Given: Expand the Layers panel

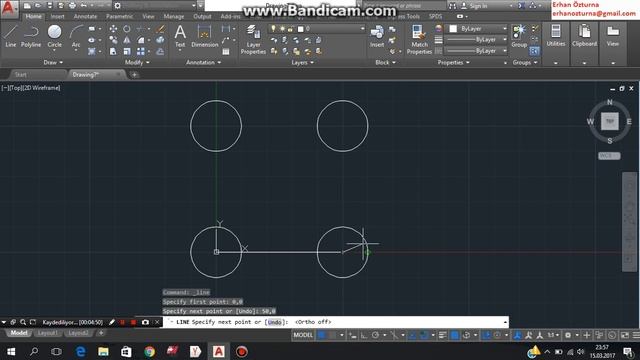Looking at the screenshot, I should tap(302, 62).
